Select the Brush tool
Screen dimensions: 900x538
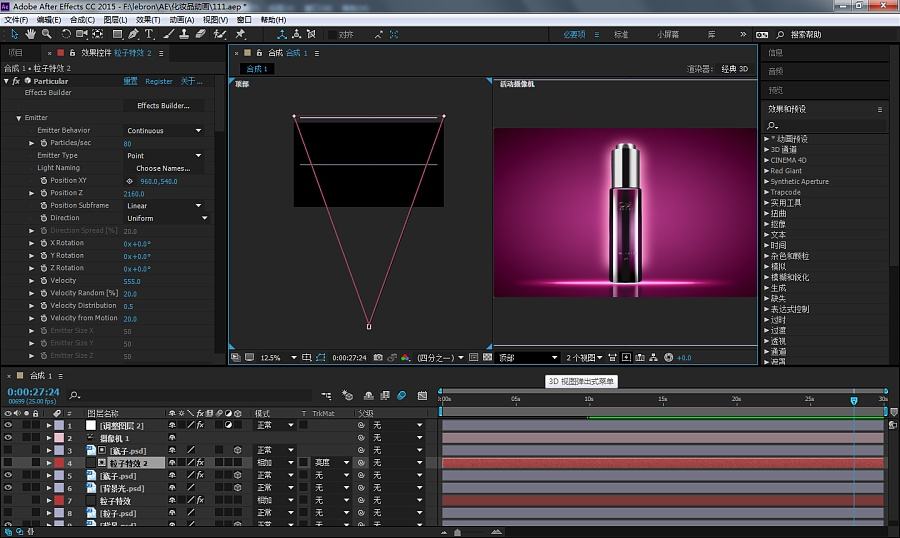click(x=168, y=34)
